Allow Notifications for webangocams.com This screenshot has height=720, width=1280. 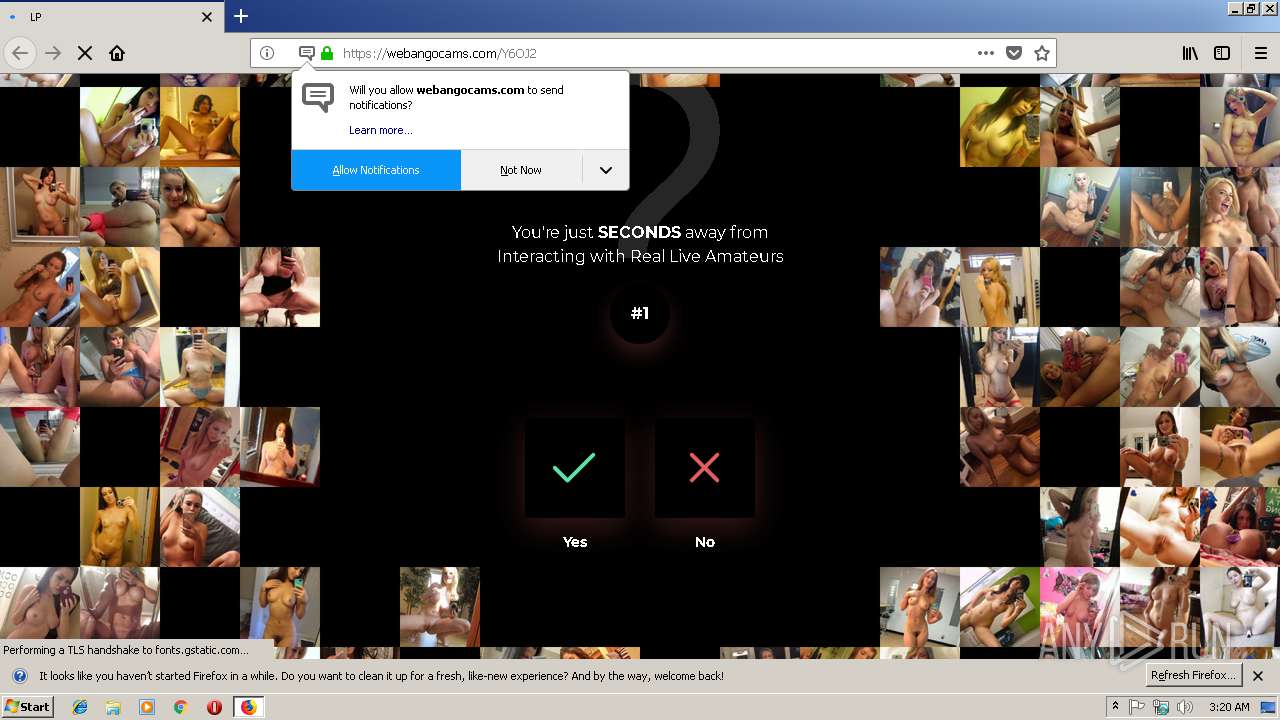[x=376, y=170]
